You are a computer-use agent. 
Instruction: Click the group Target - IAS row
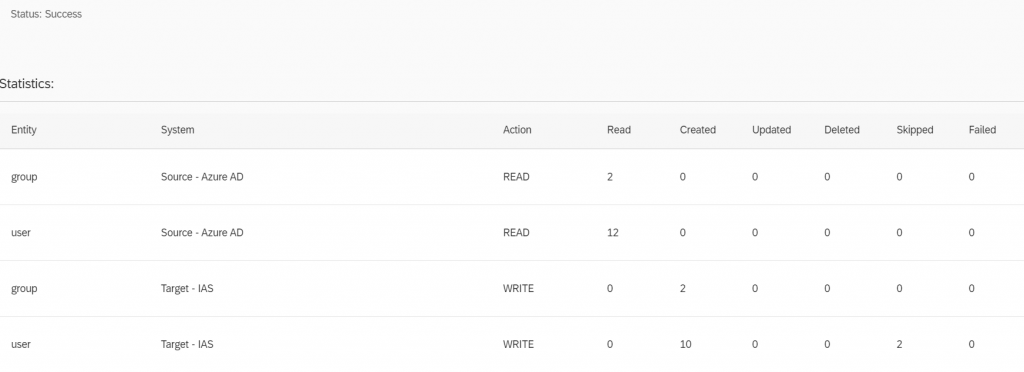[512, 288]
